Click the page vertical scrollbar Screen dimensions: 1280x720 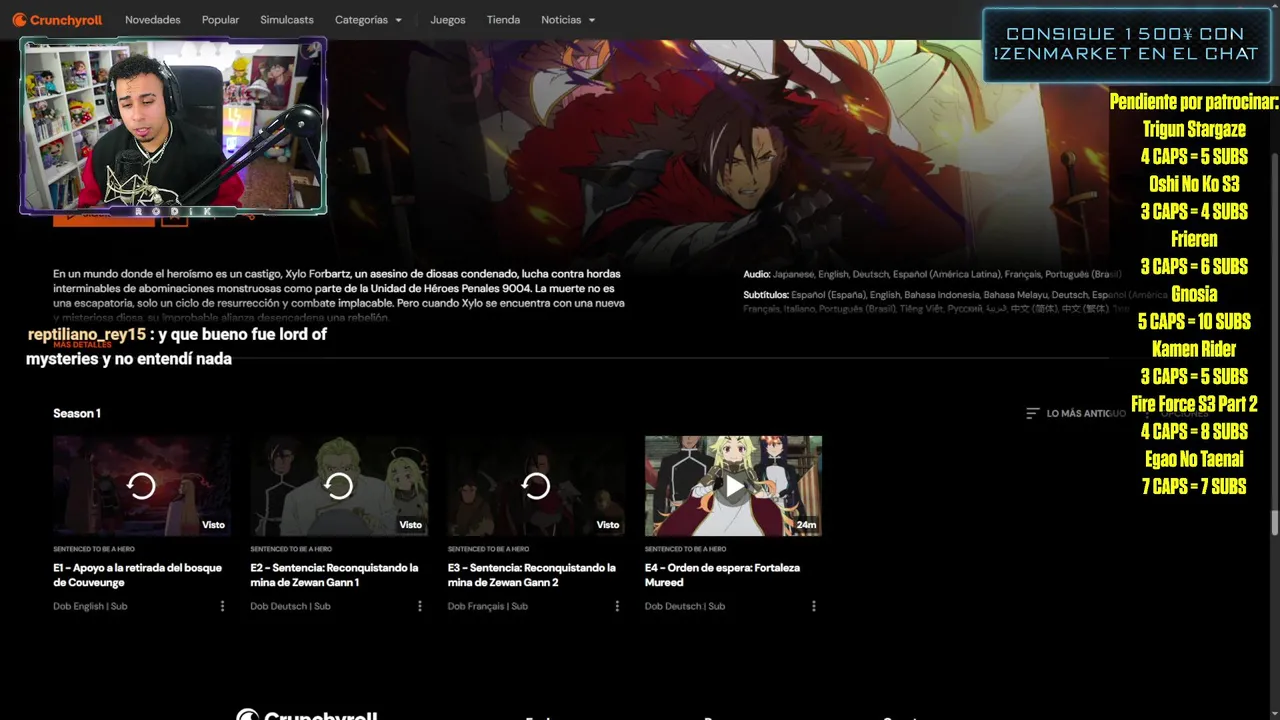[1275, 523]
